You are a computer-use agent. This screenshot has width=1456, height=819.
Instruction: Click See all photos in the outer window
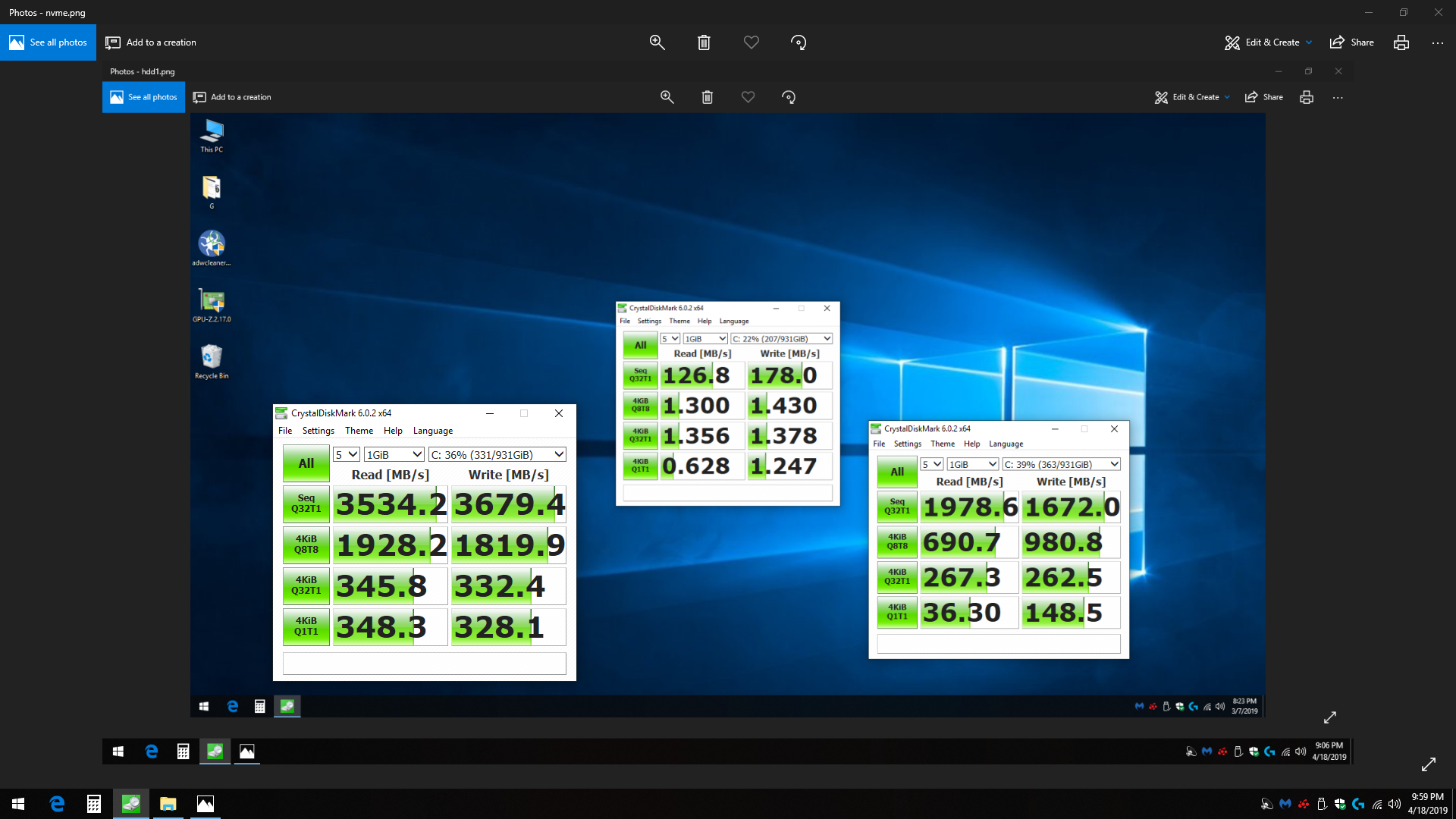pyautogui.click(x=48, y=42)
